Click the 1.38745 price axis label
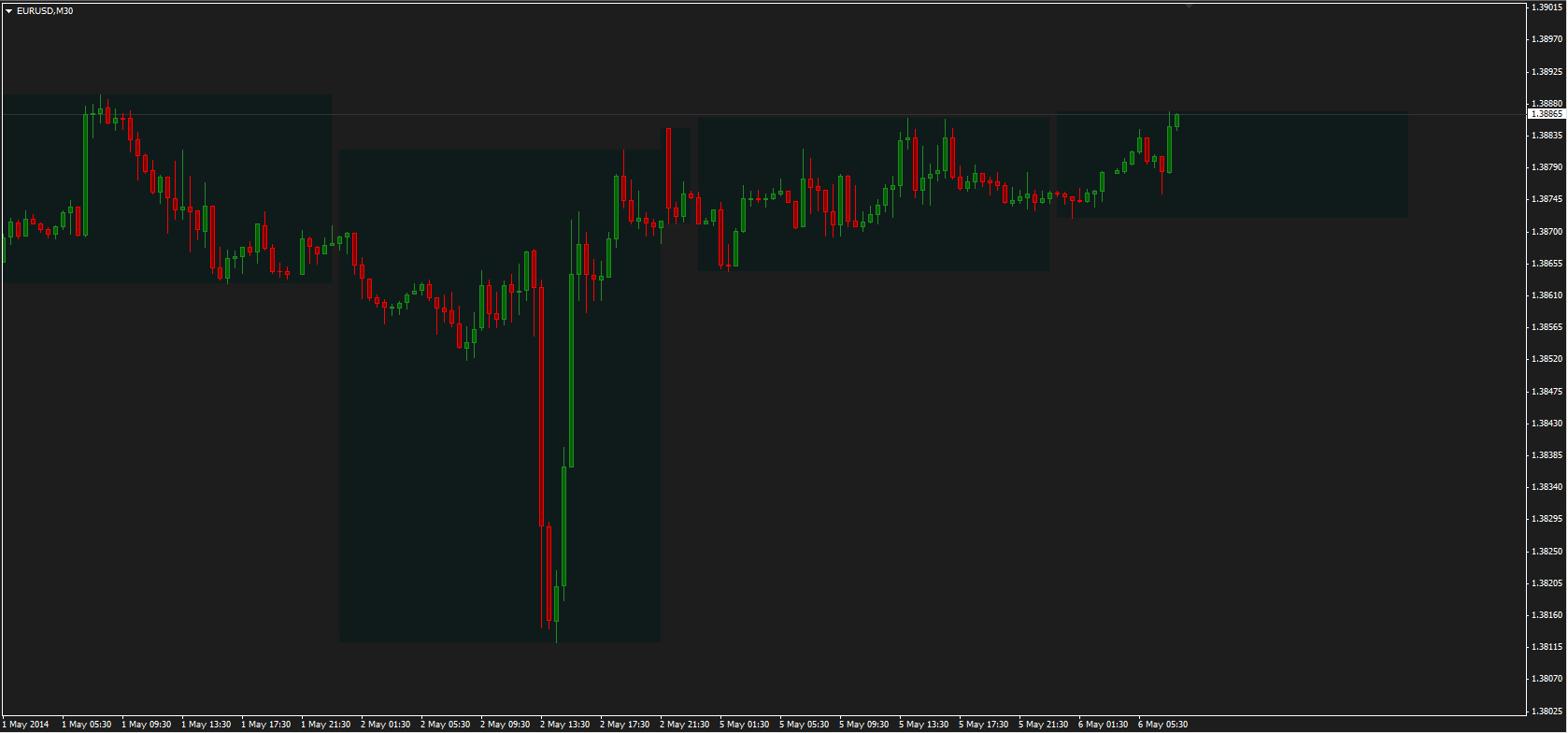Image resolution: width=1568 pixels, height=733 pixels. pos(1546,199)
